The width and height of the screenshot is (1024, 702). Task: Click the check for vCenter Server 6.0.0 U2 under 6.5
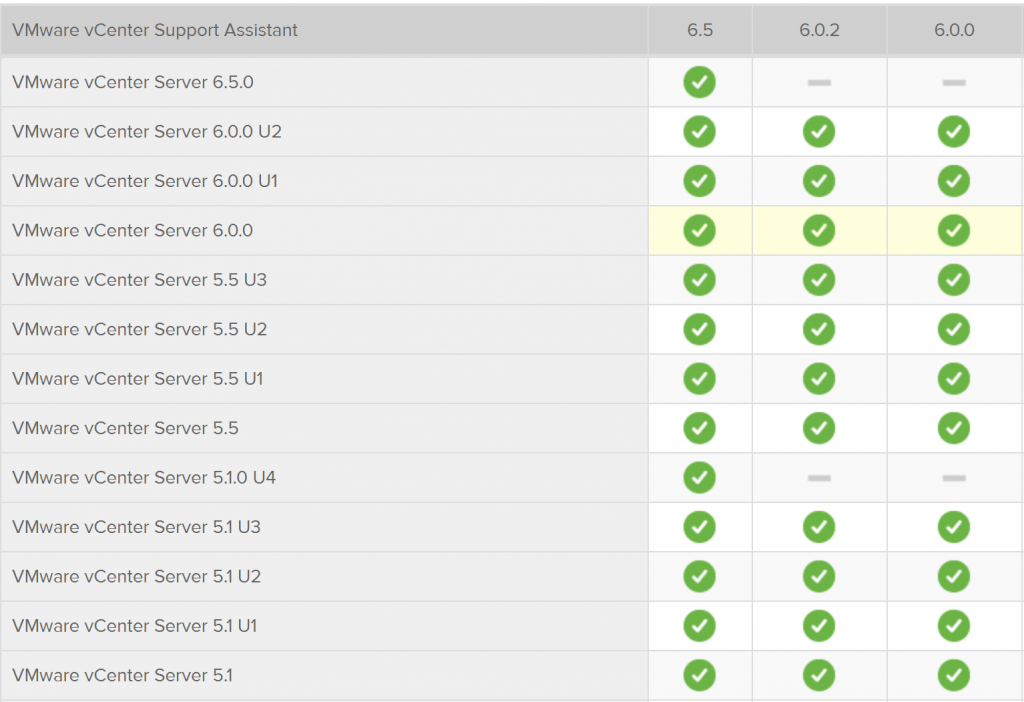coord(699,132)
